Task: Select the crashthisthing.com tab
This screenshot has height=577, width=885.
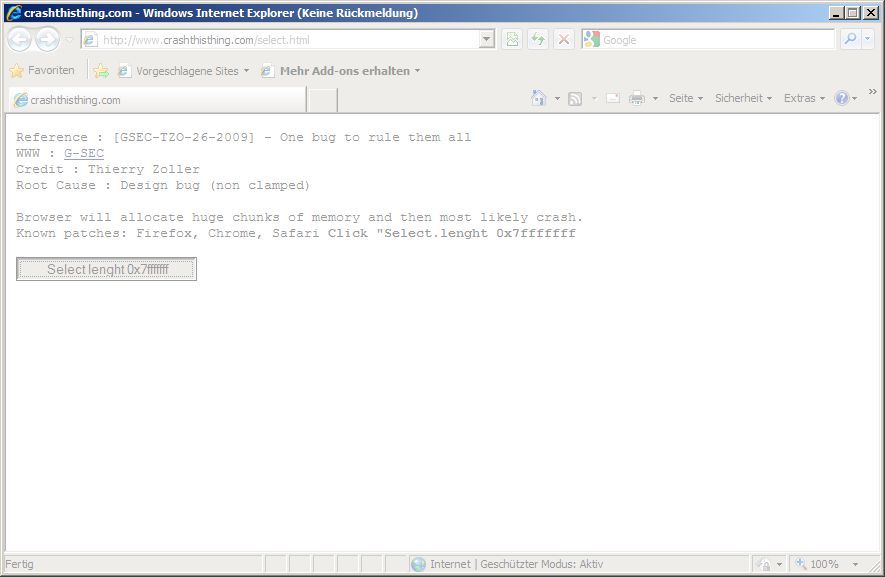Action: pyautogui.click(x=157, y=100)
